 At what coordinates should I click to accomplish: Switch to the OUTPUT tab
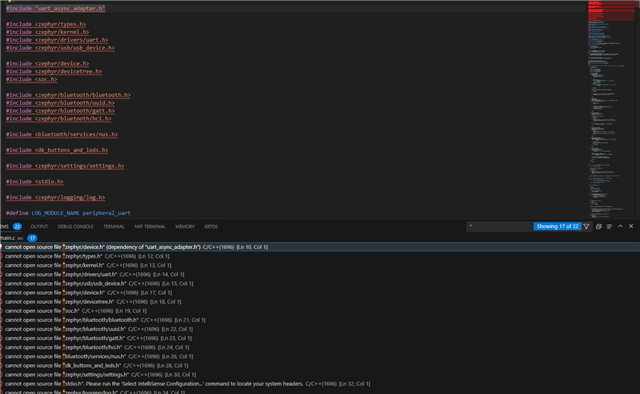point(39,227)
